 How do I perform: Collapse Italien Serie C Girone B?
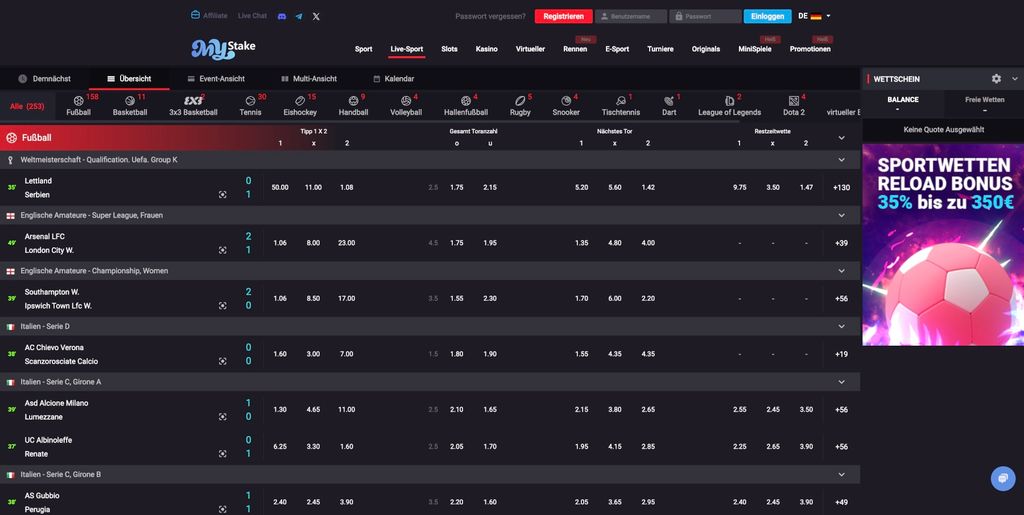841,475
